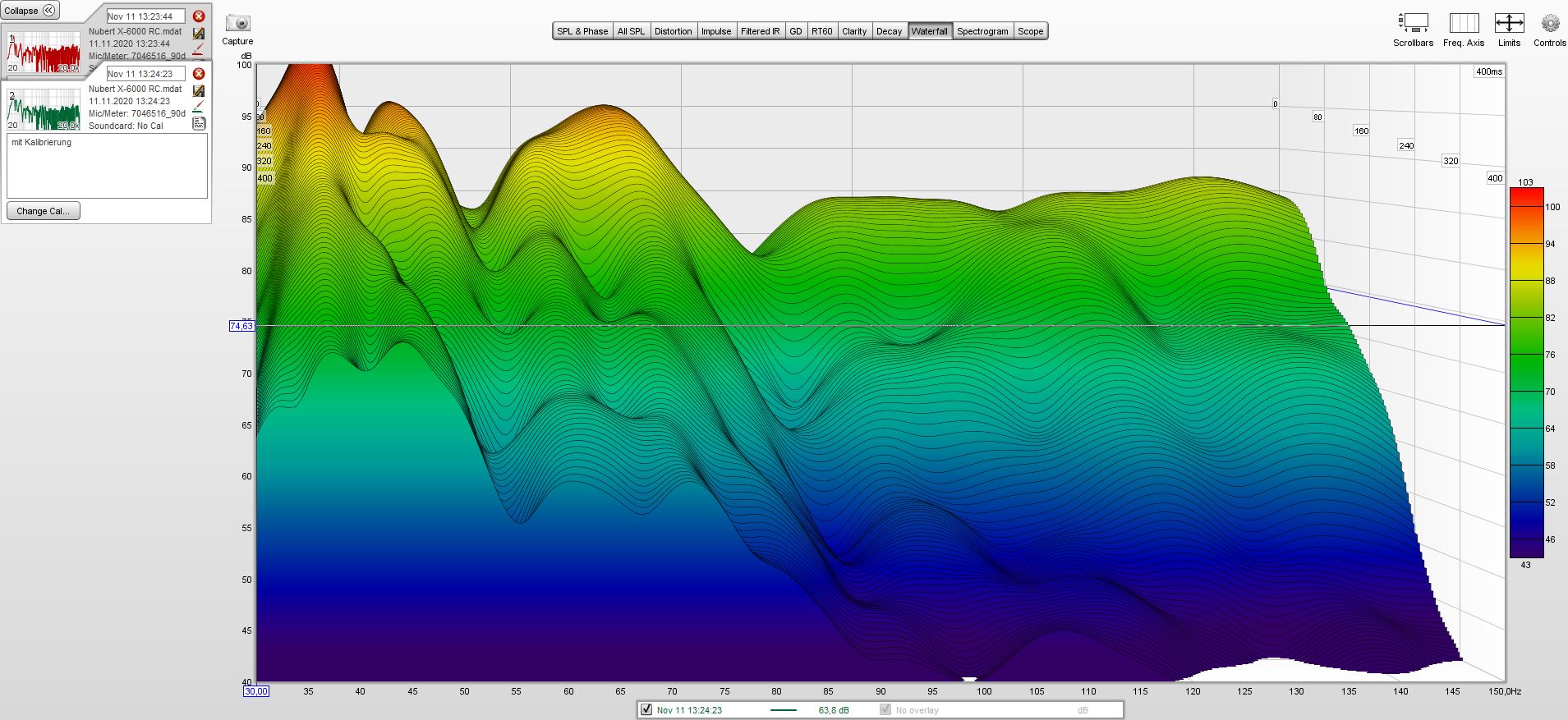Toggle graph Scrollbars
1568x720 pixels.
point(1413,23)
